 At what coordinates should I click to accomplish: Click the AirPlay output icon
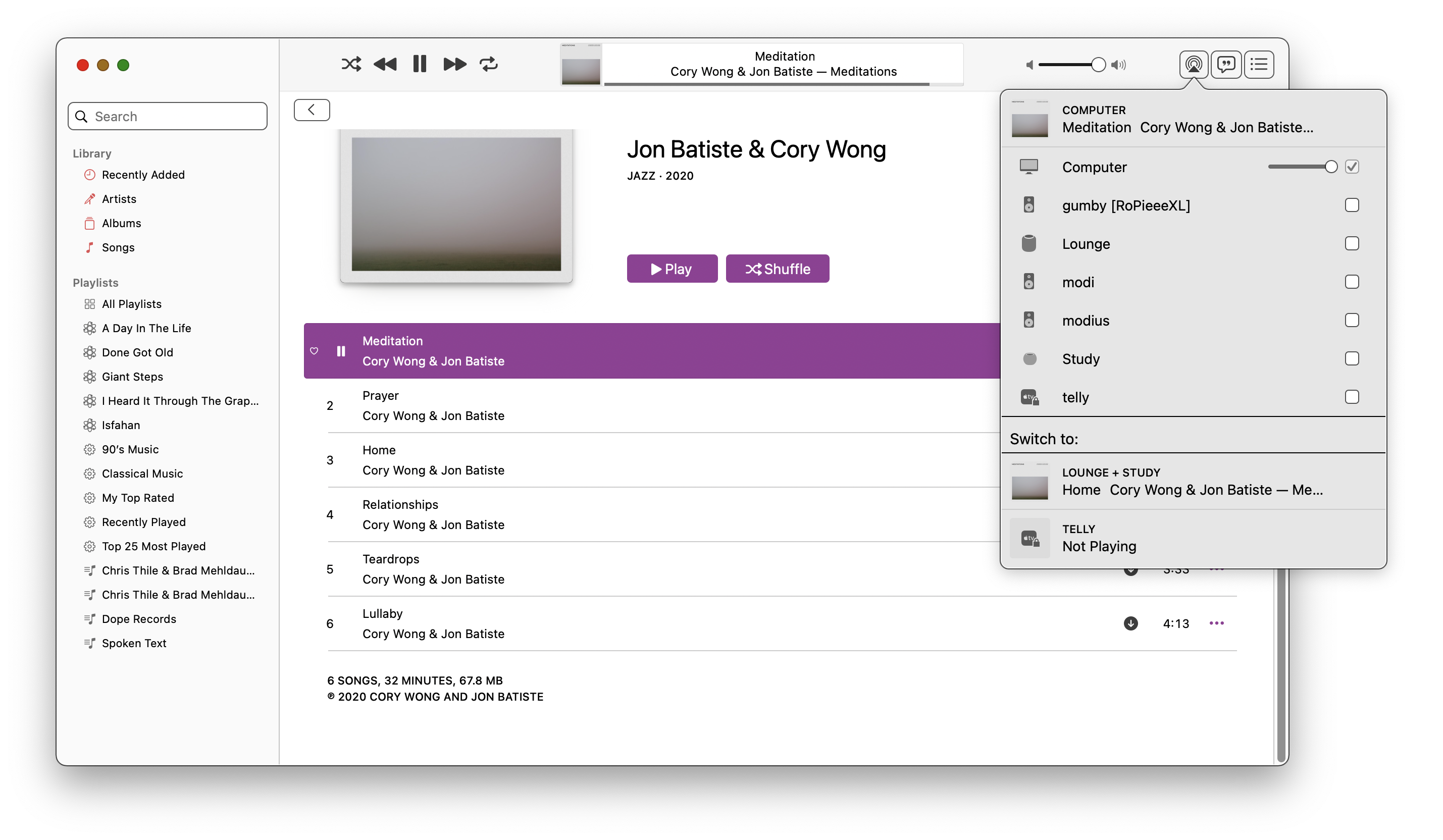[x=1194, y=64]
